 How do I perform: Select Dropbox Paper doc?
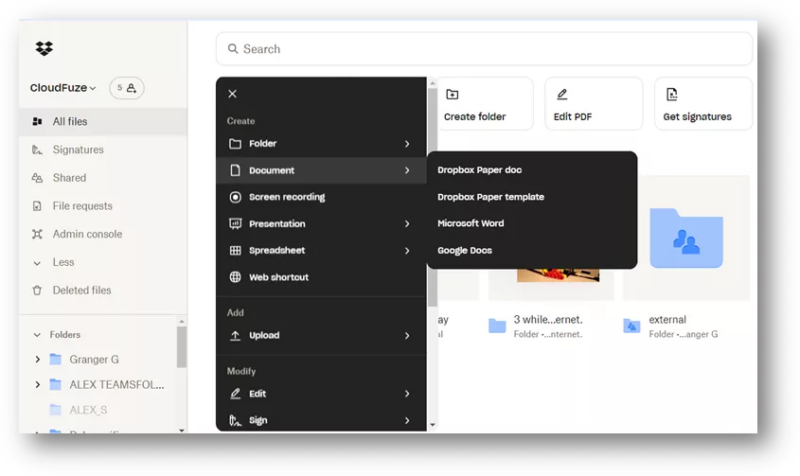click(x=532, y=170)
